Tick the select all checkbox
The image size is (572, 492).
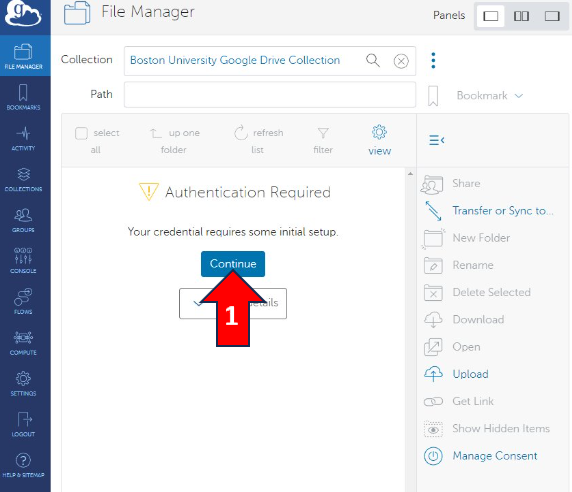click(81, 133)
